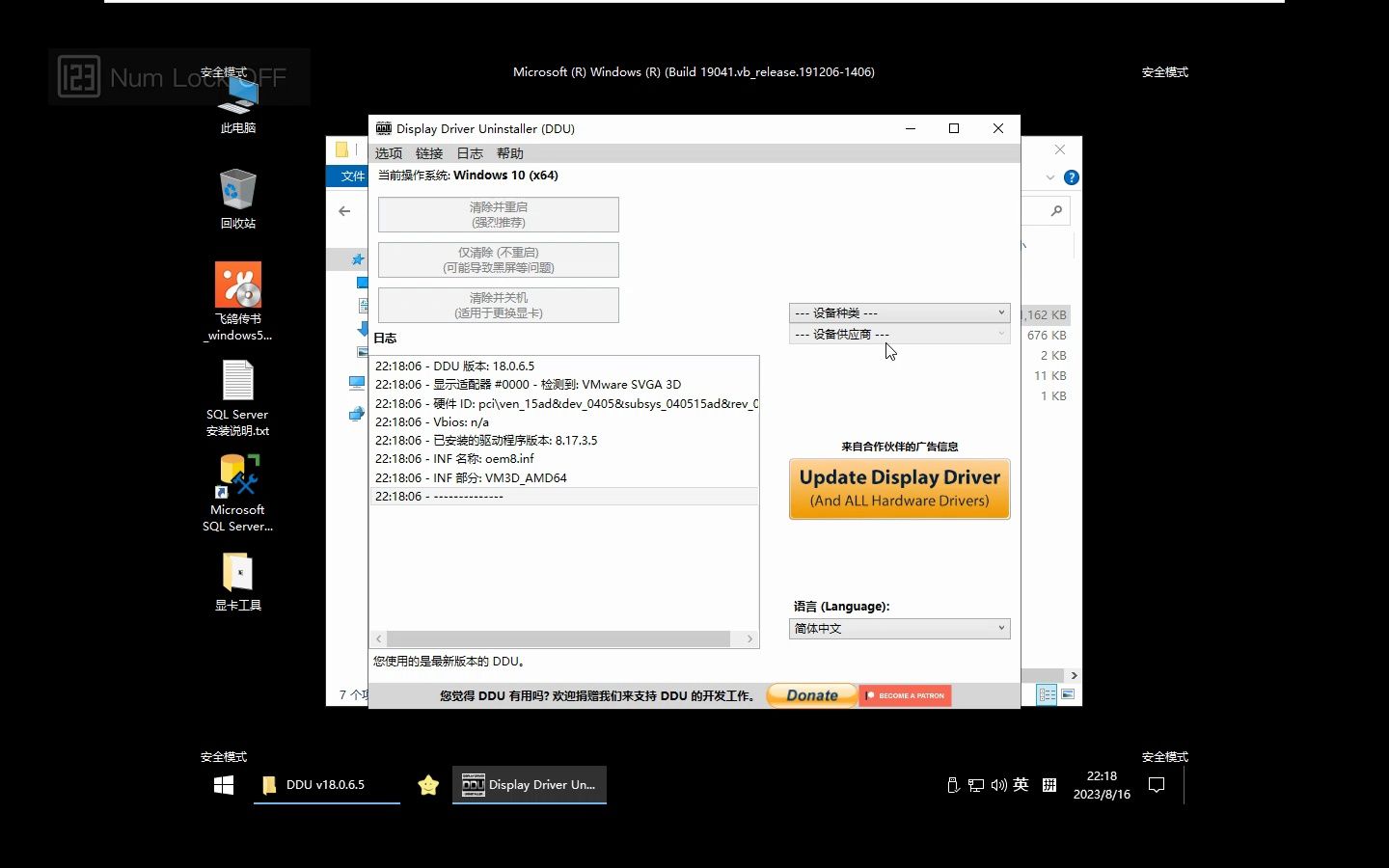Click the 清除并重启 button
The image size is (1389, 868).
499,215
